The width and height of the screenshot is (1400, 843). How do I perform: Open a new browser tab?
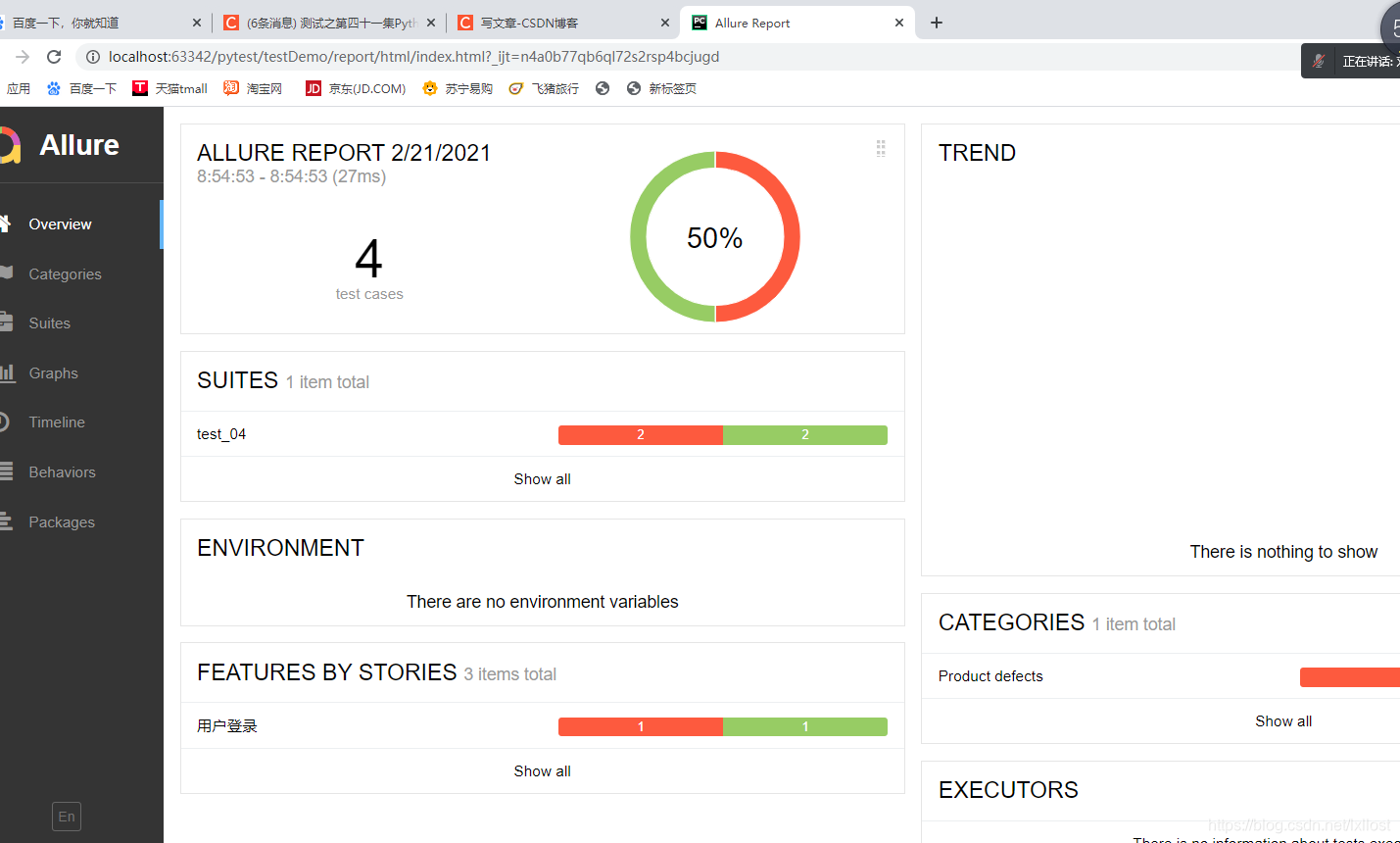[937, 23]
